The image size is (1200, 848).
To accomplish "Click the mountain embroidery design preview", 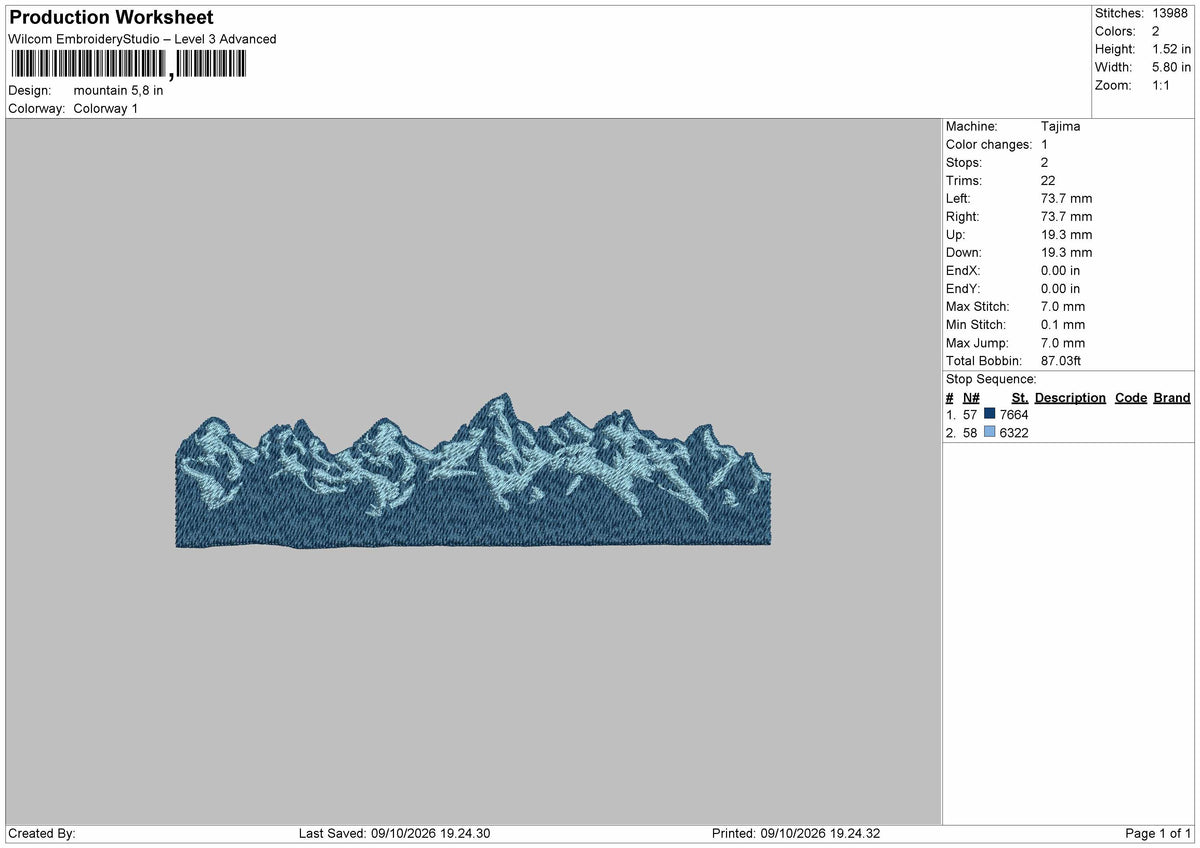I will (473, 471).
